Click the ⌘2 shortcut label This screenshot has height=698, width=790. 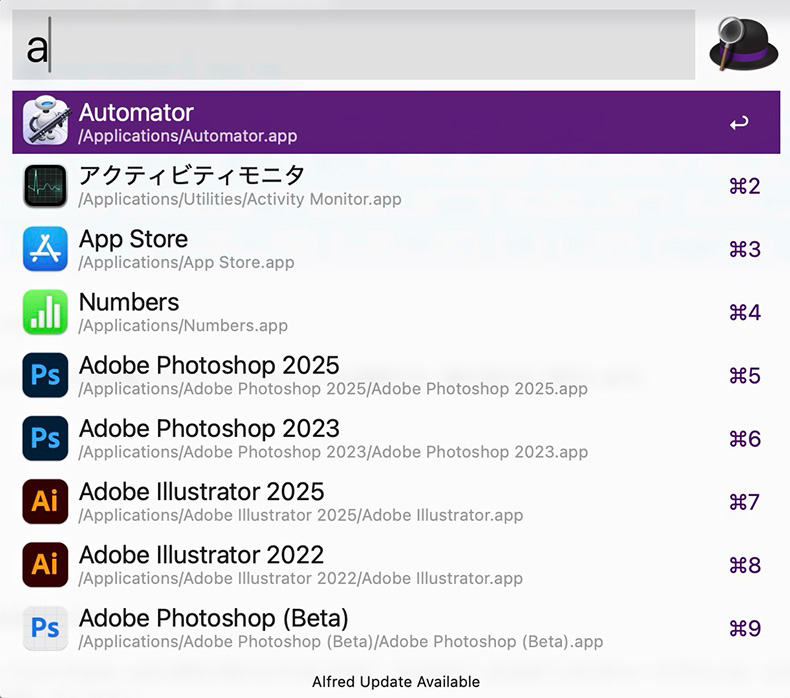coord(745,186)
